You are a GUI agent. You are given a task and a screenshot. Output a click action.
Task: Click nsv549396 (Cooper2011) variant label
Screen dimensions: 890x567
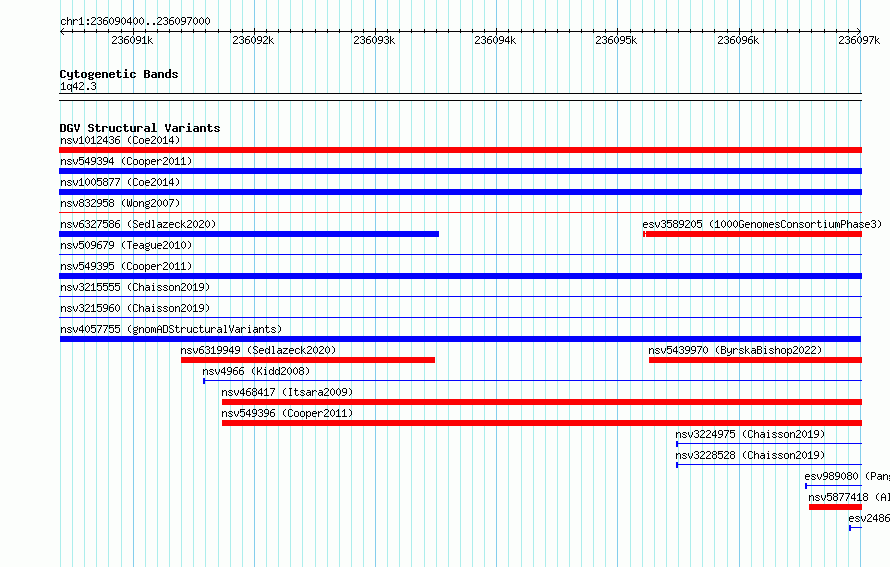pyautogui.click(x=287, y=413)
